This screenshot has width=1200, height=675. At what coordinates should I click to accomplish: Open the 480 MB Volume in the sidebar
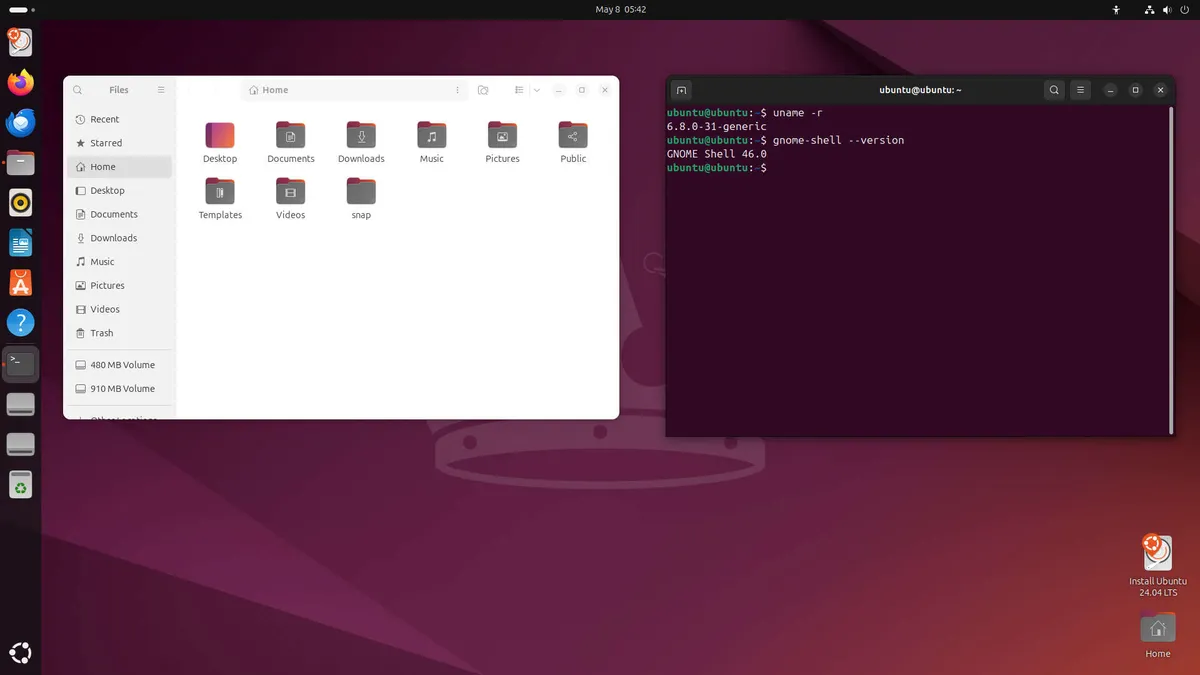pyautogui.click(x=120, y=365)
